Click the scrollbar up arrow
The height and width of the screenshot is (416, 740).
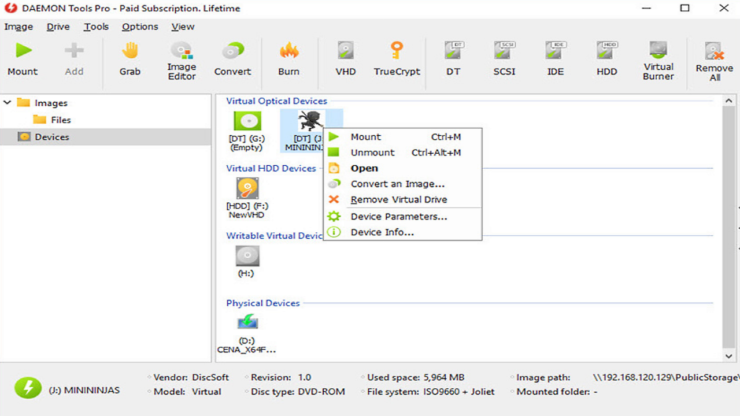pyautogui.click(x=729, y=101)
